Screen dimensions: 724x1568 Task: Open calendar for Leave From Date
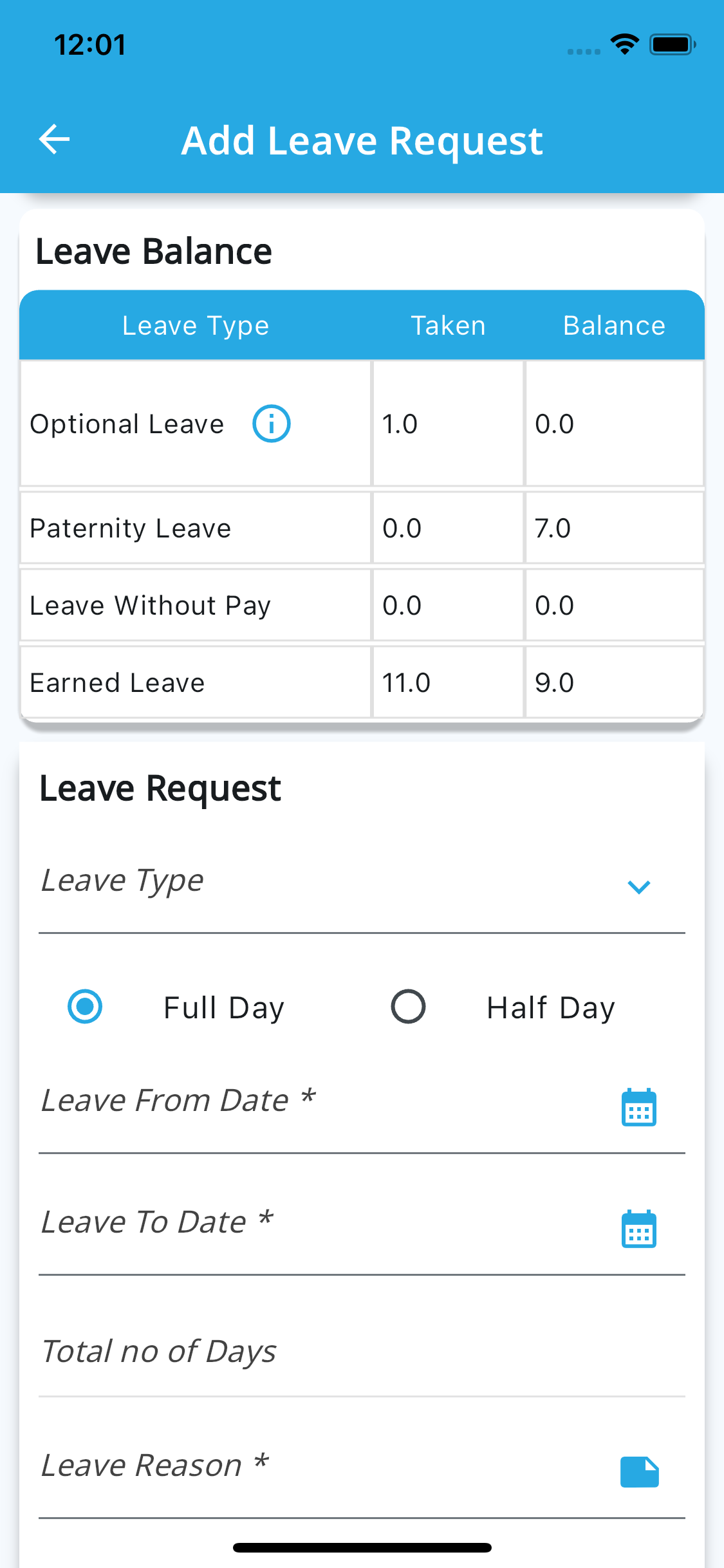coord(638,1108)
